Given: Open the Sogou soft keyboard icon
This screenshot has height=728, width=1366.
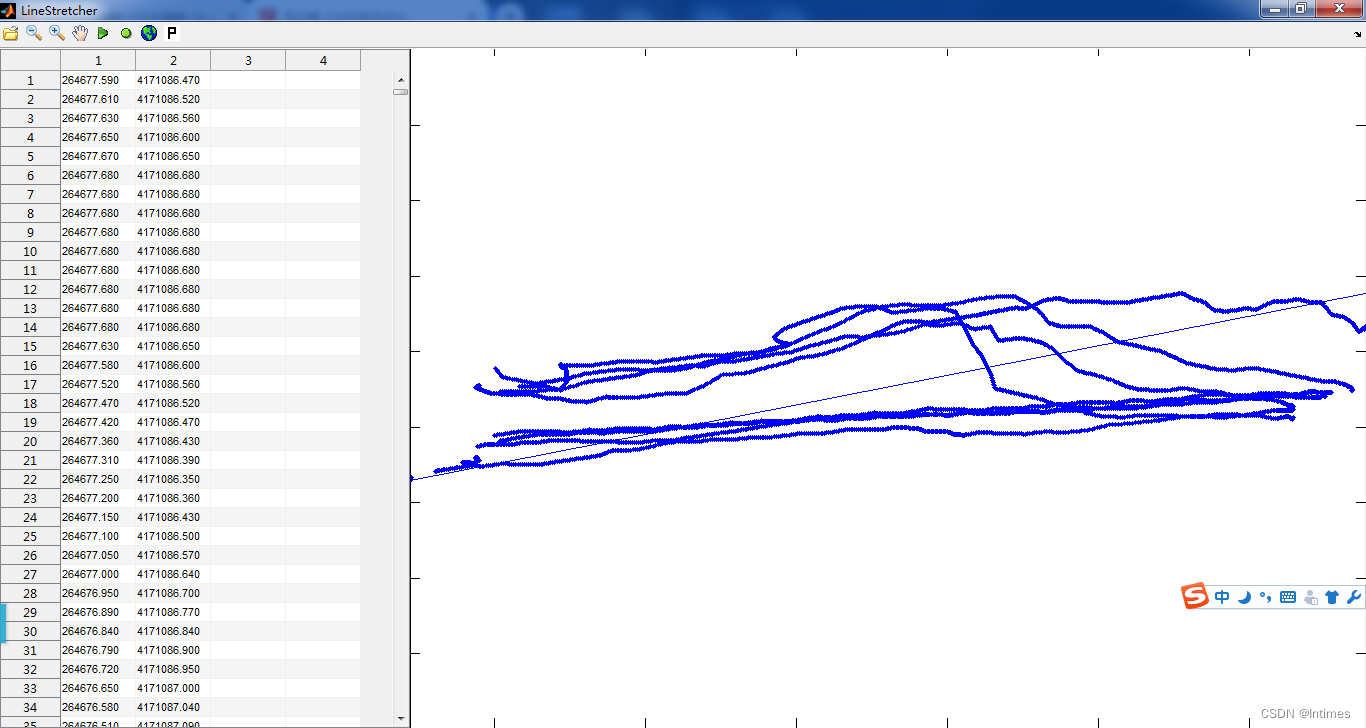Looking at the screenshot, I should pos(1287,596).
